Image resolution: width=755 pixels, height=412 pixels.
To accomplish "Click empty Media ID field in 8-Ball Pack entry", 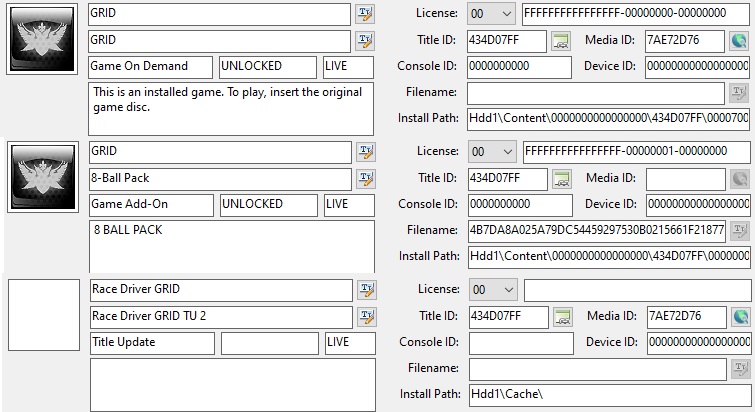I will (686, 179).
